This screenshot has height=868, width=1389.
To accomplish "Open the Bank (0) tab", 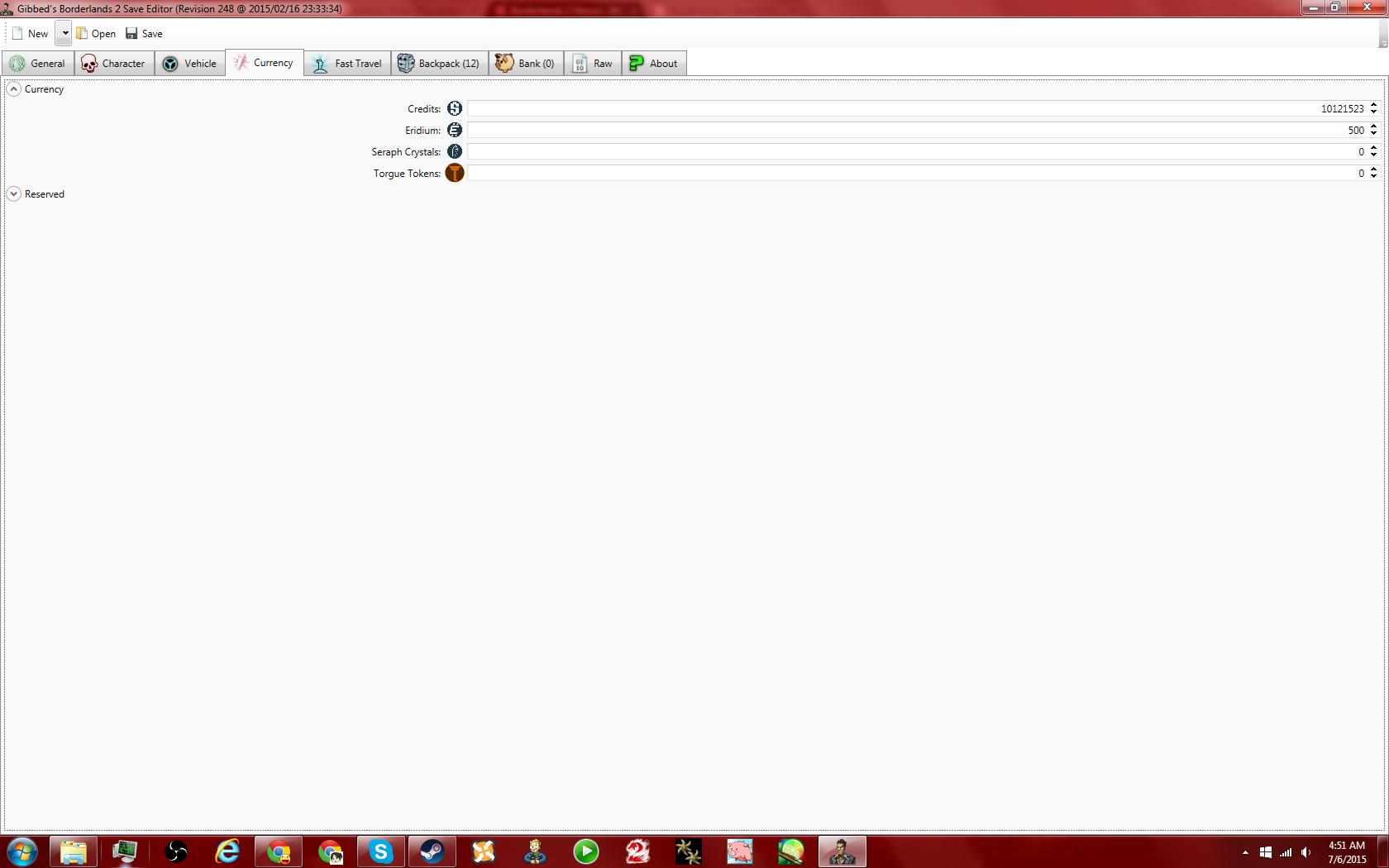I will tap(526, 64).
